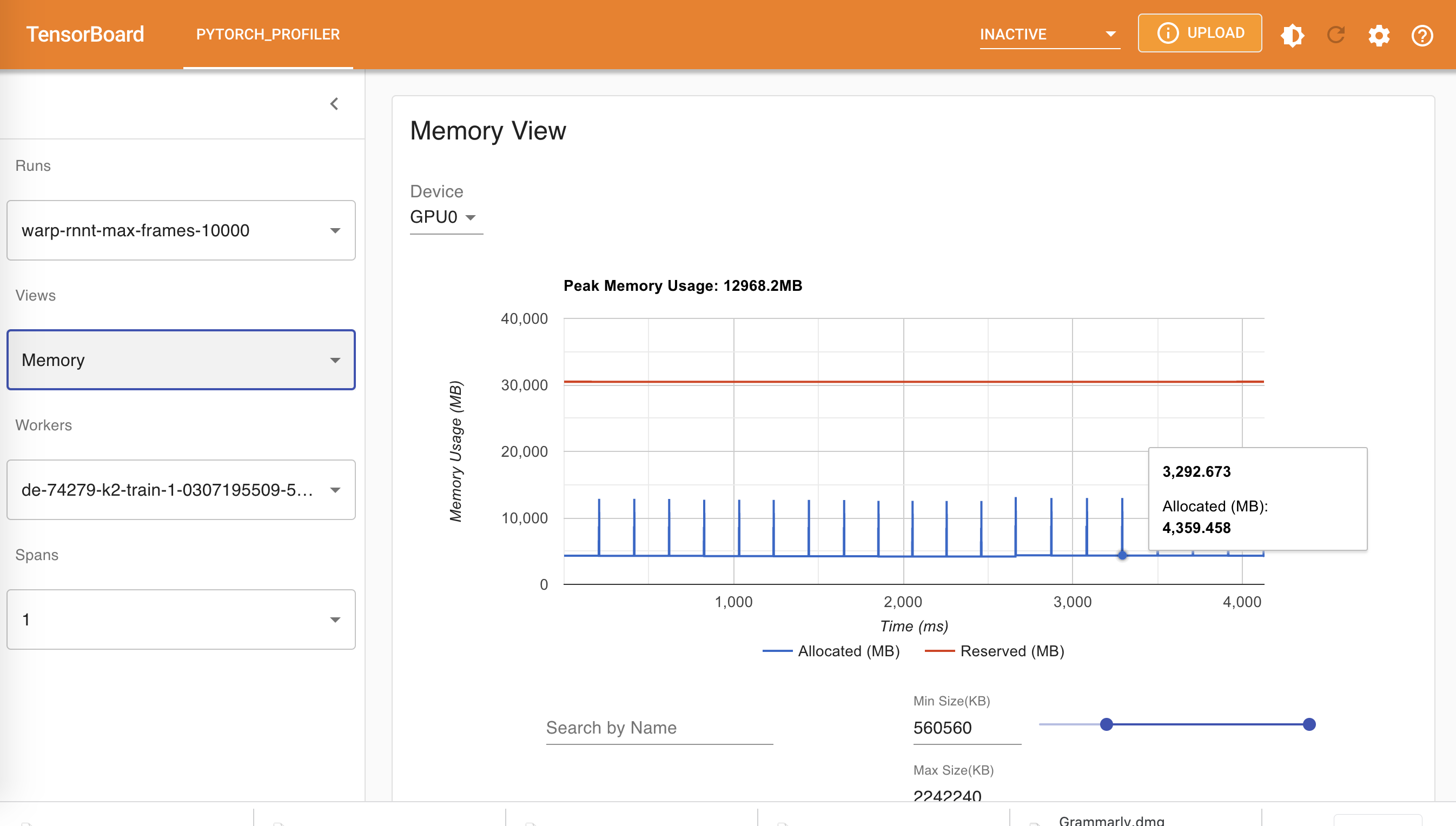This screenshot has width=1456, height=826.
Task: Open the TensorBoard settings gear
Action: [x=1379, y=36]
